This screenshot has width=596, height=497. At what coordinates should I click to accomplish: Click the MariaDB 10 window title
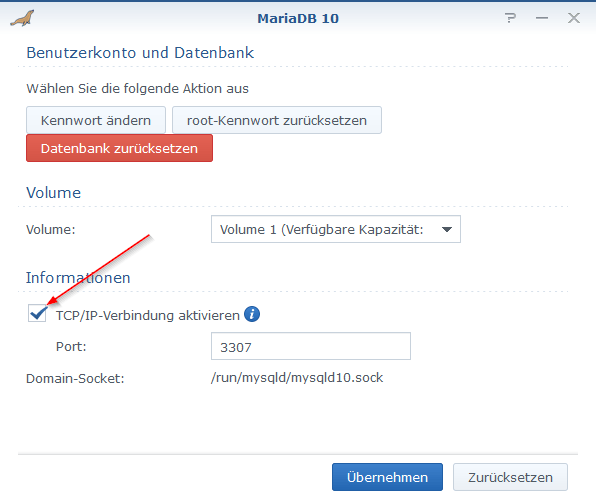point(298,18)
